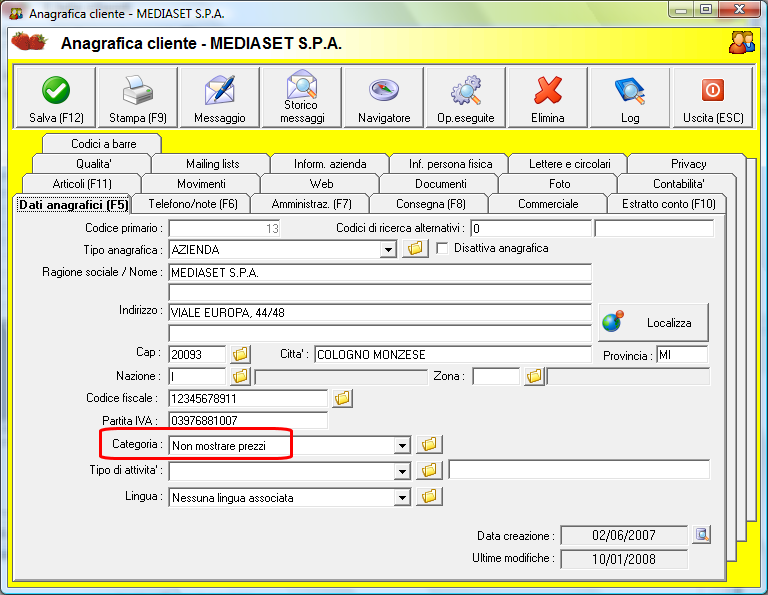Select Dati anagrafici (F5) tab
The height and width of the screenshot is (595, 768).
tap(73, 204)
